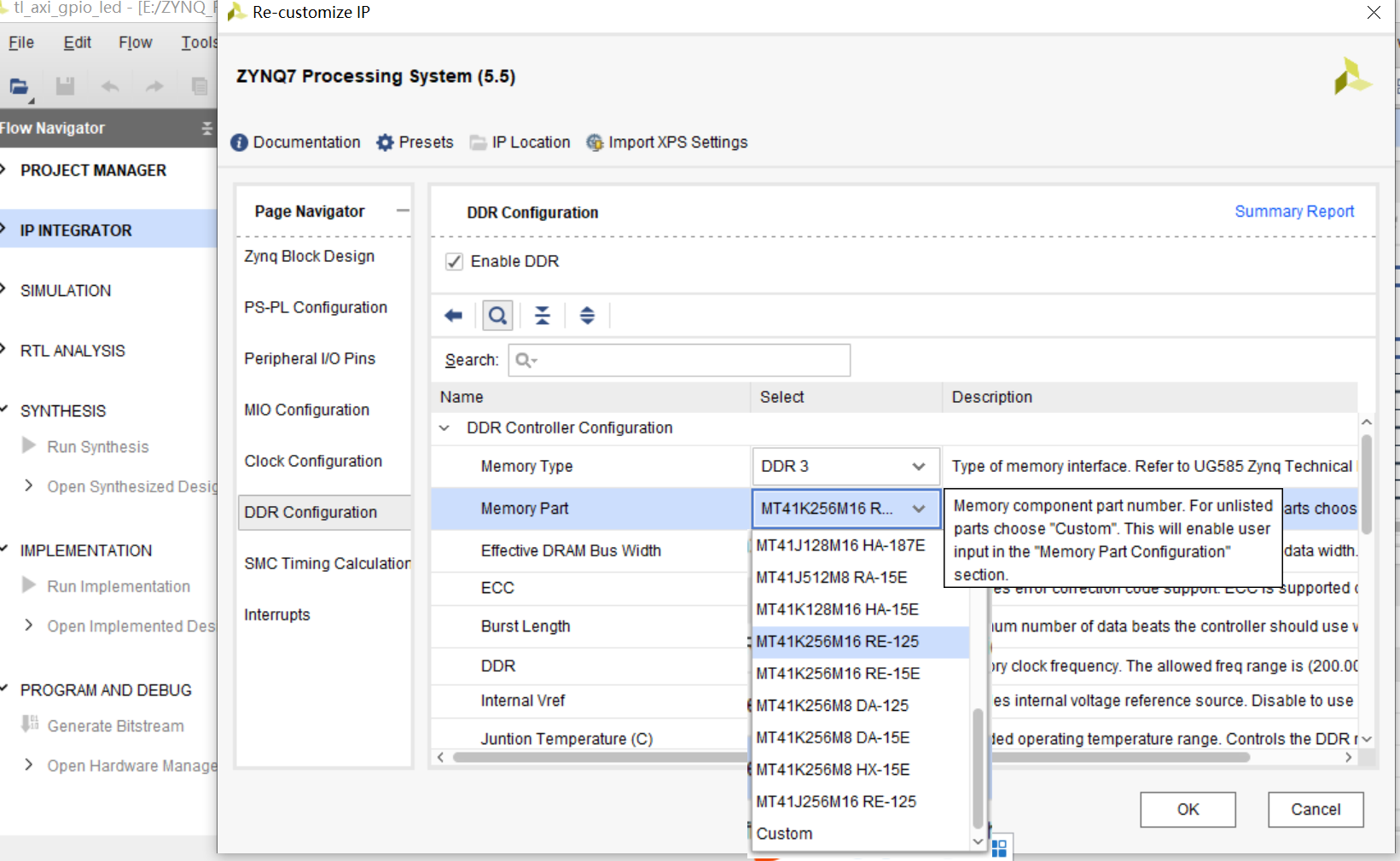This screenshot has height=861, width=1400.
Task: Open the File menu
Action: click(20, 42)
